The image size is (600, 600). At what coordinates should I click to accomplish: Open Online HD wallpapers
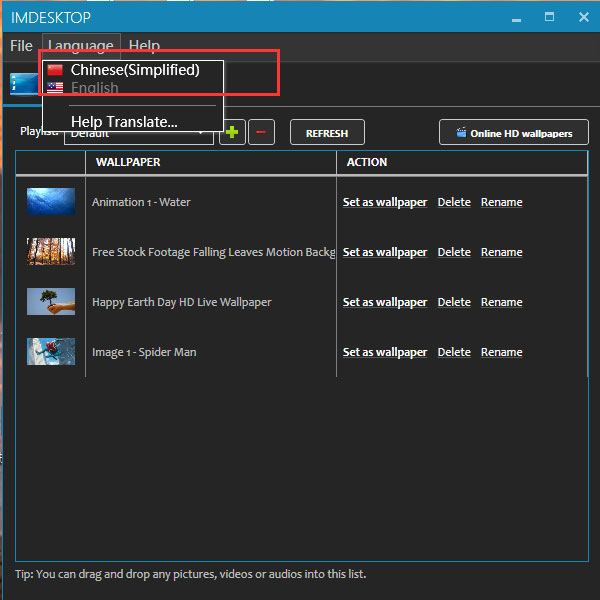coord(514,132)
